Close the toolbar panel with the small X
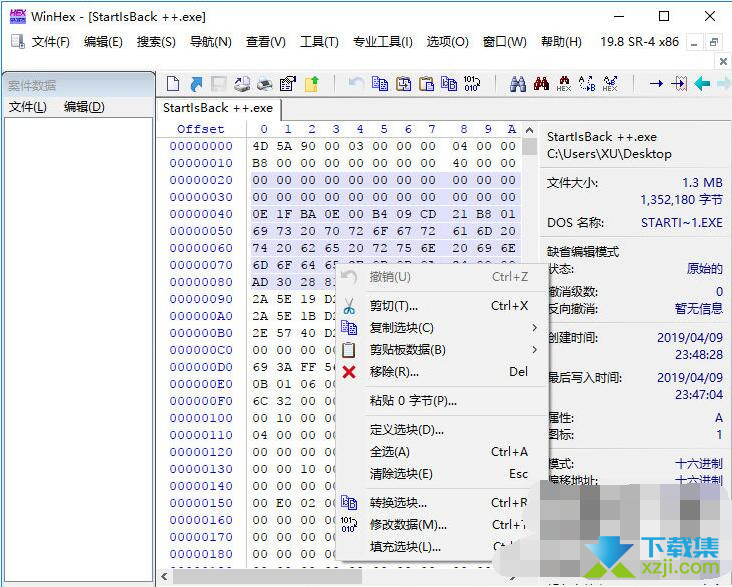This screenshot has height=587, width=732. pos(723,61)
